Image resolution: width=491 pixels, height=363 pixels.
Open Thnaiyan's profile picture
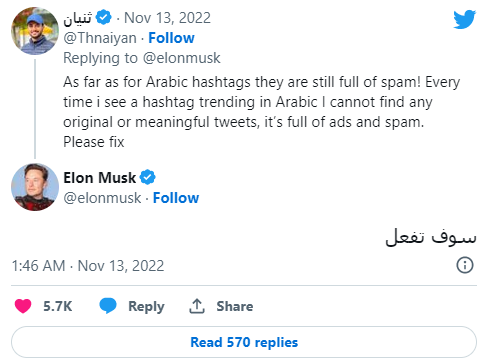[35, 31]
